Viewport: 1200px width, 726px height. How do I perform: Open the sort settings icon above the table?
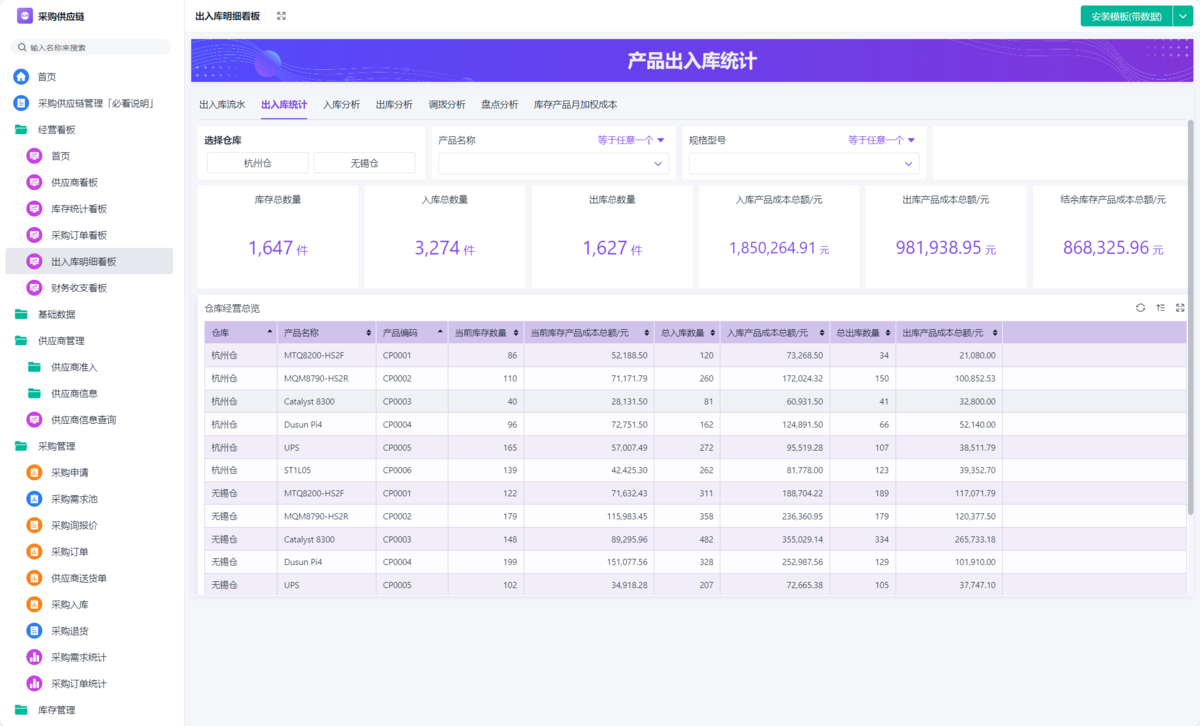coord(1160,308)
